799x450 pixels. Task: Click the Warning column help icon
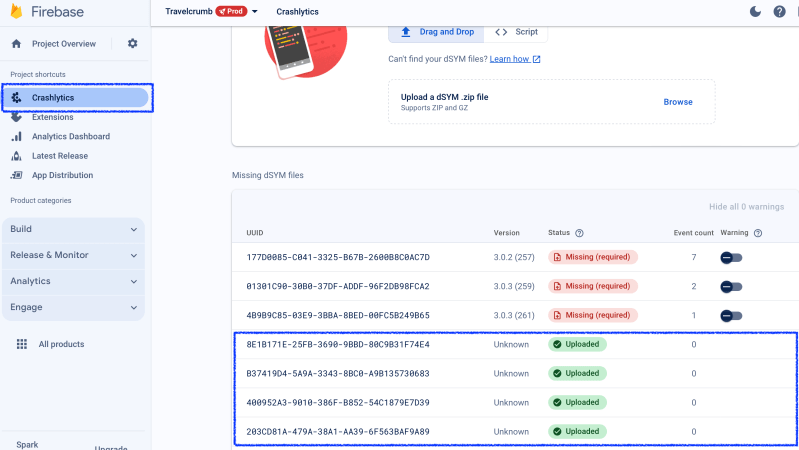[x=757, y=233]
